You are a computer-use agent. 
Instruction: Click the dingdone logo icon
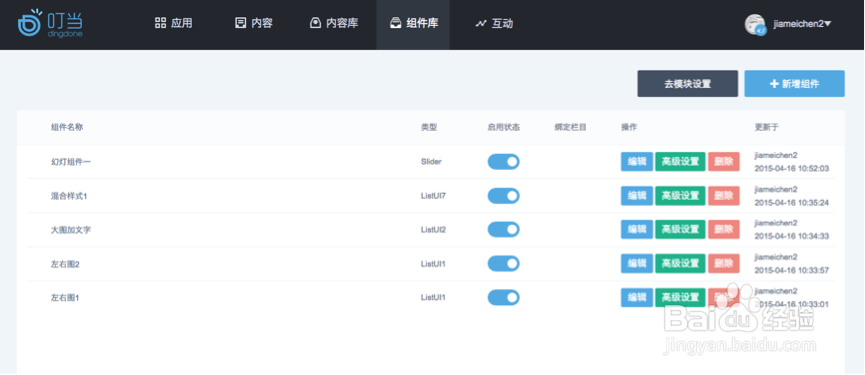pyautogui.click(x=30, y=24)
